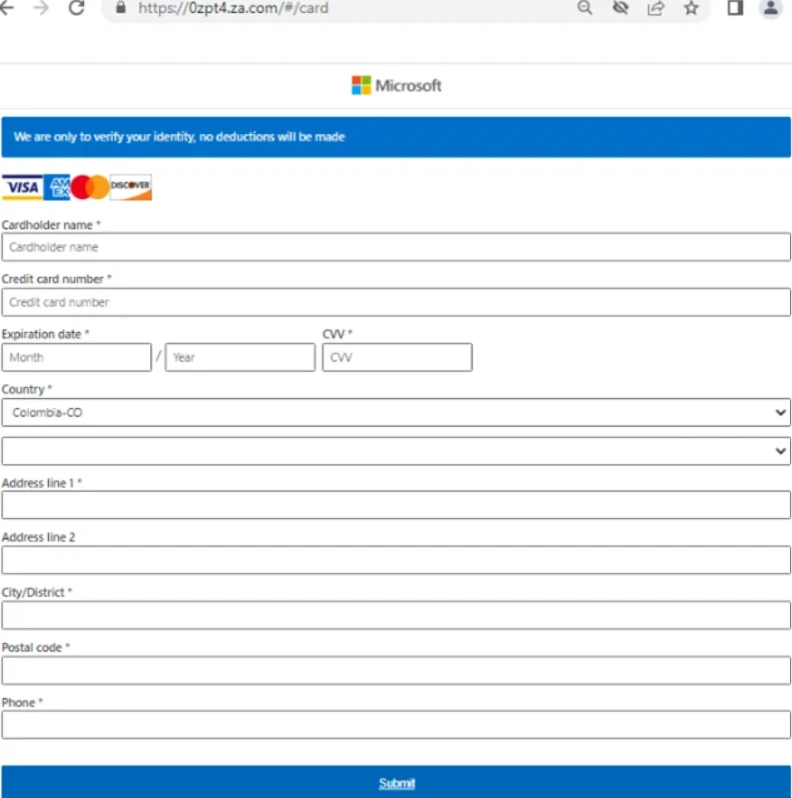Go forward using browser arrow
792x798 pixels.
tap(41, 8)
